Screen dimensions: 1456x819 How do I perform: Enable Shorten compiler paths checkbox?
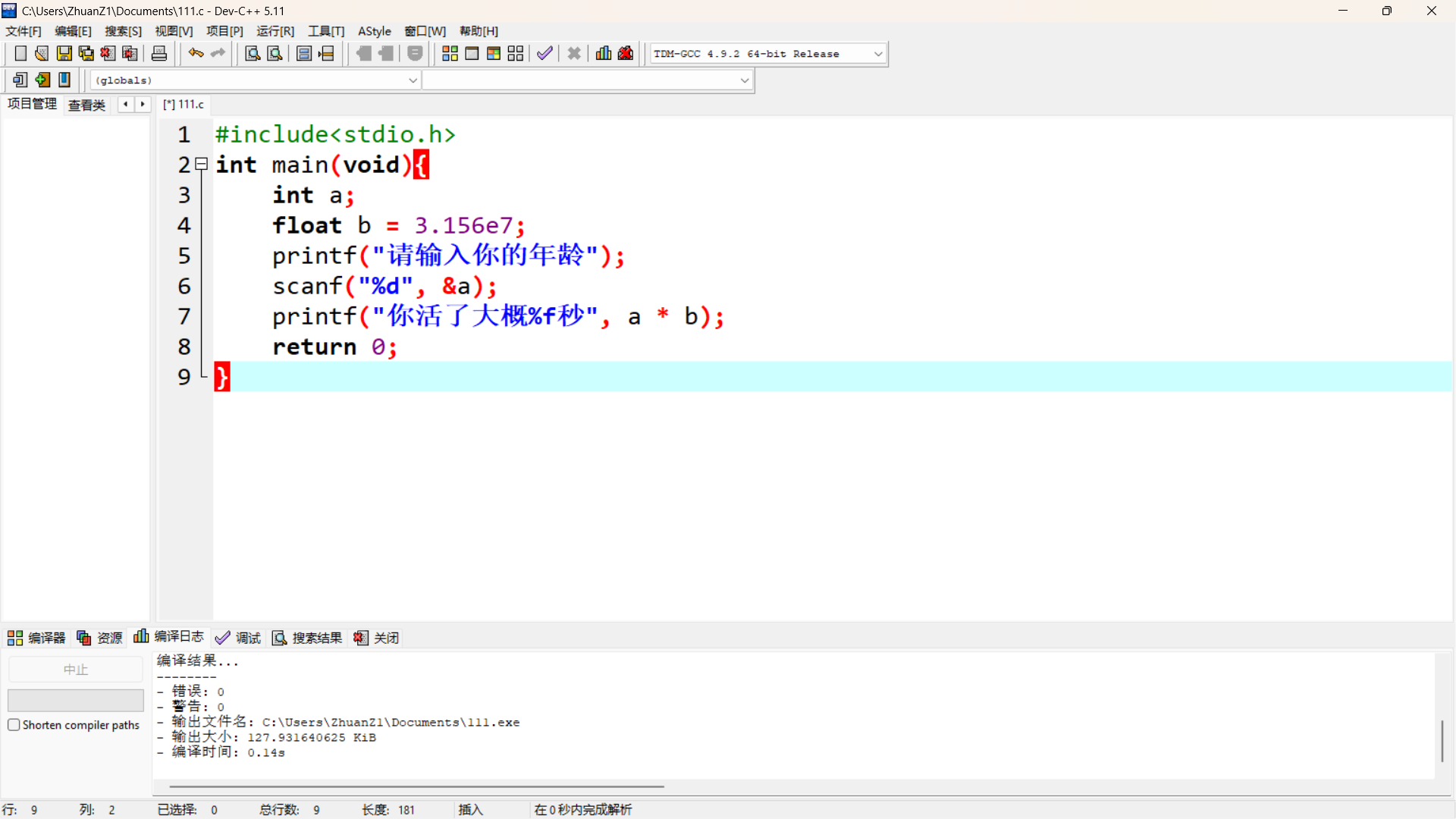pyautogui.click(x=14, y=725)
